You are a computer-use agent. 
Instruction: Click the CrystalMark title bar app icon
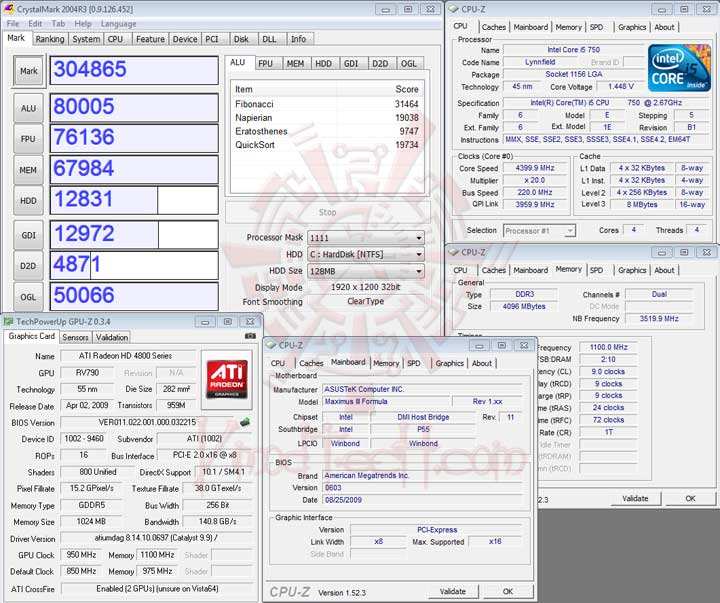9,9
